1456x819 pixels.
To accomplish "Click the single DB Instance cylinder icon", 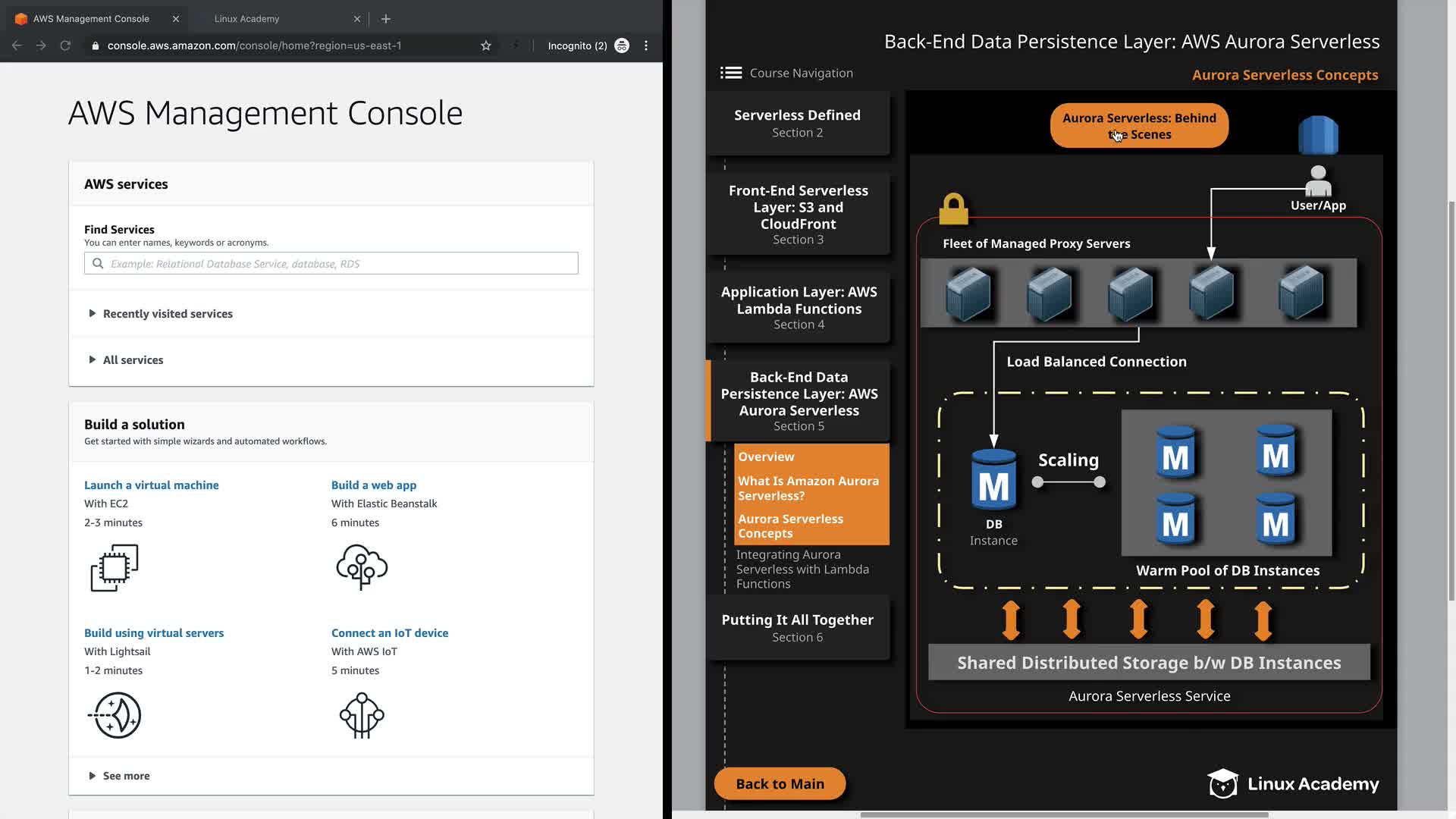I will (993, 479).
